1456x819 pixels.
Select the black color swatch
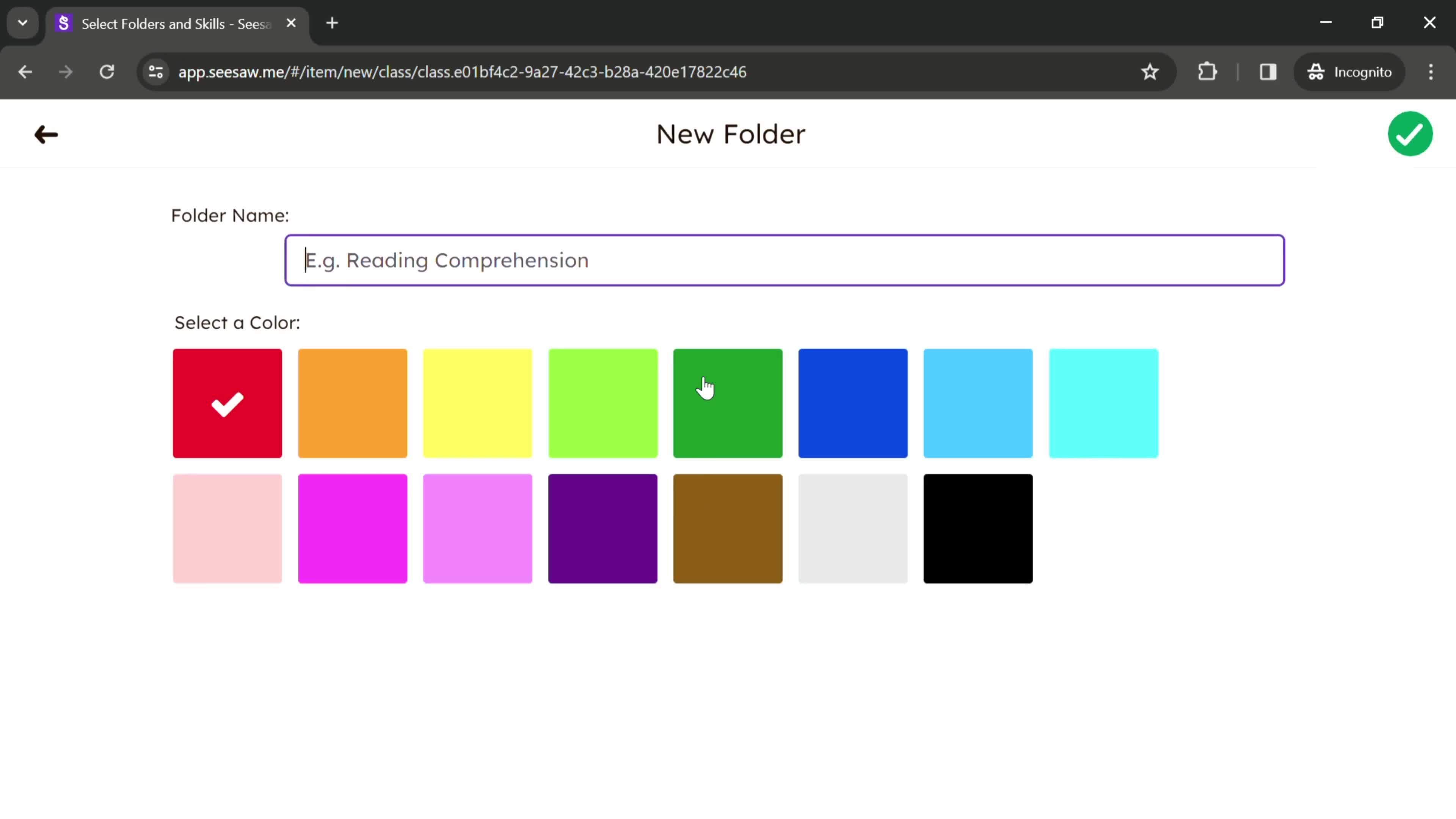978,529
